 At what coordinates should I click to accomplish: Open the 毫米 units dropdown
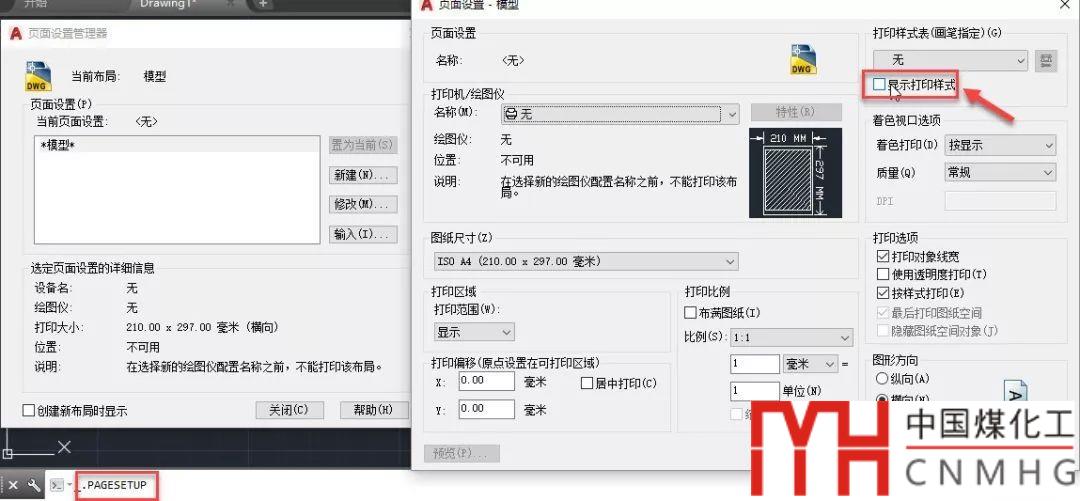click(810, 364)
